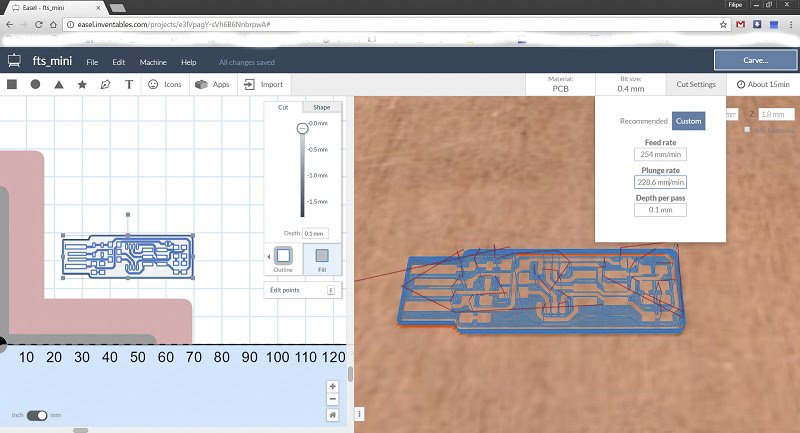The image size is (800, 433).
Task: Open the Help menu
Action: (189, 62)
